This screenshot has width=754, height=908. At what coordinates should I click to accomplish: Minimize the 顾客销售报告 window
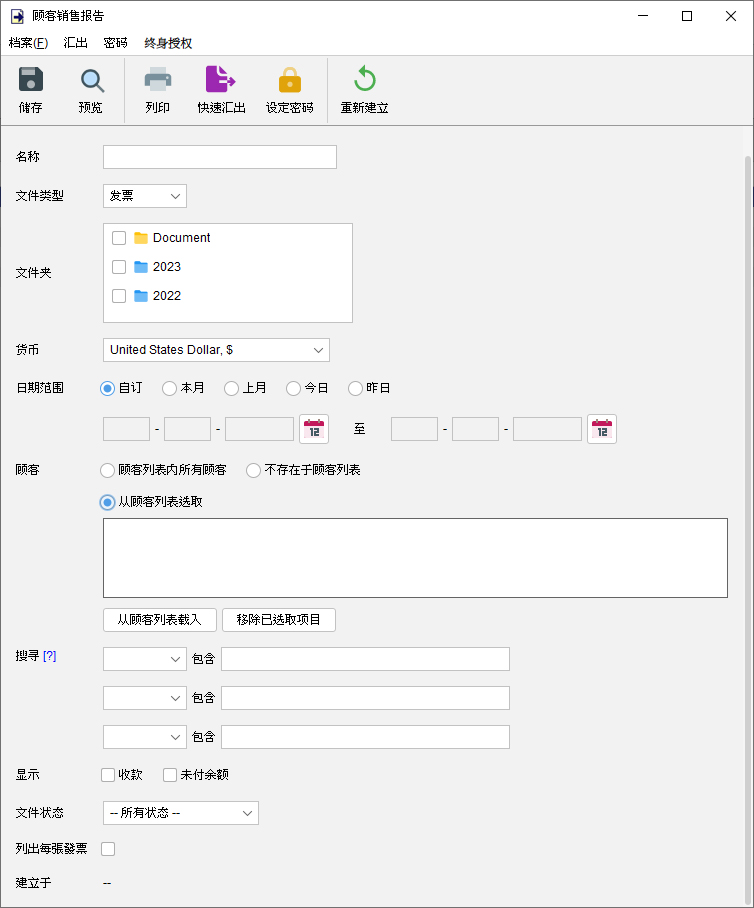click(643, 16)
